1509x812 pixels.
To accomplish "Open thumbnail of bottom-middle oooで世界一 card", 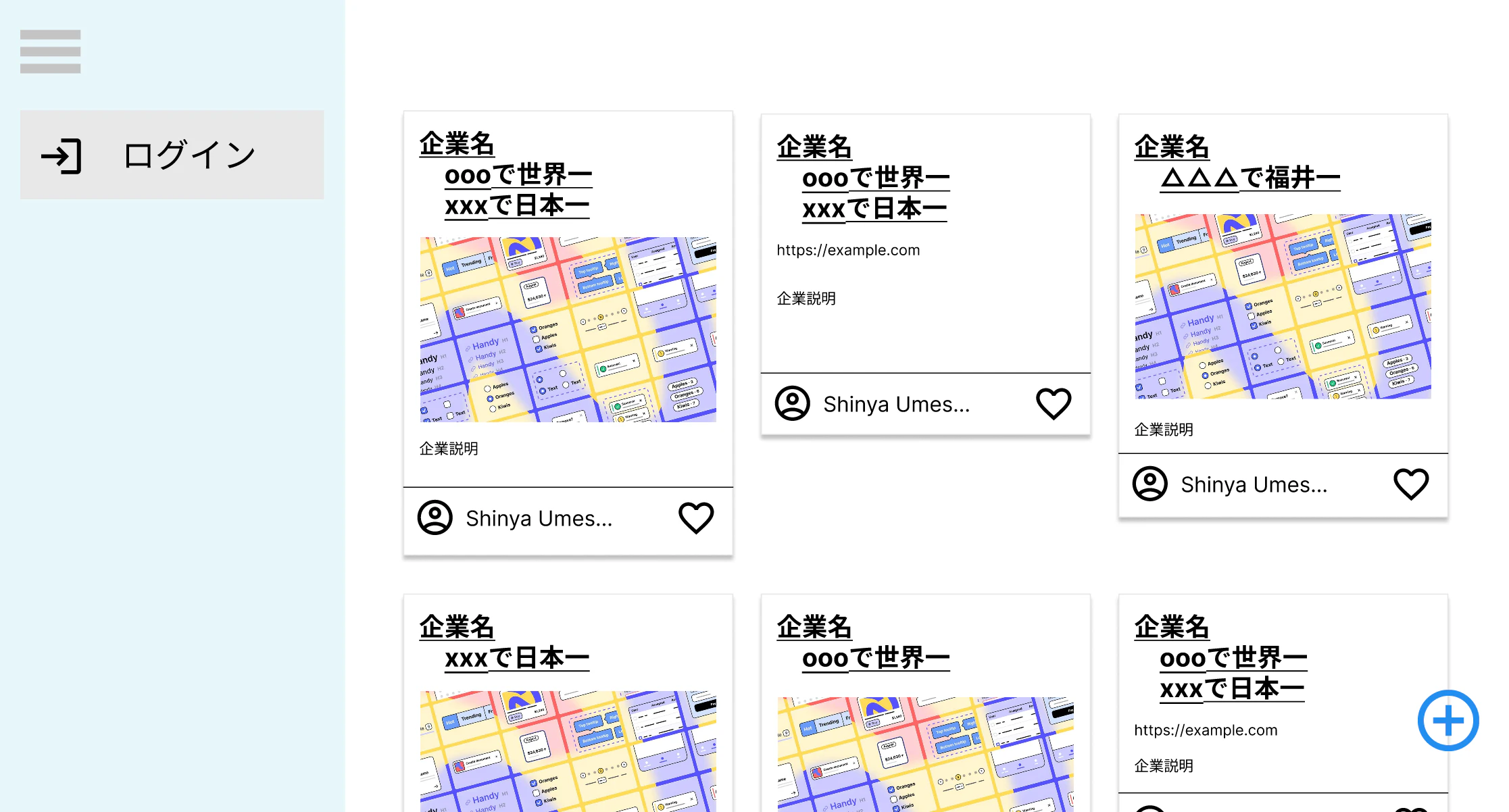I will 925,755.
